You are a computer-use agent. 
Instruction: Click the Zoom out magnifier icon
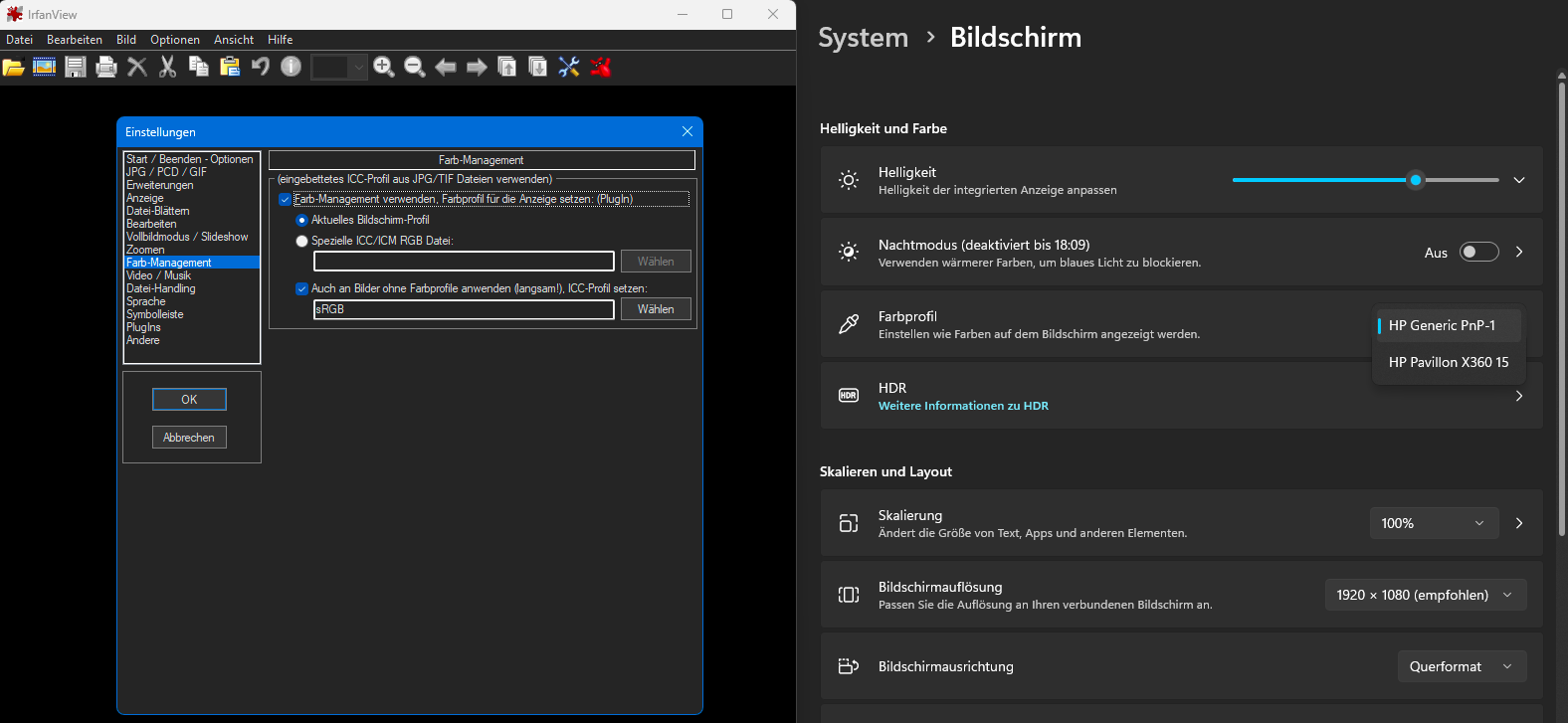(x=415, y=67)
